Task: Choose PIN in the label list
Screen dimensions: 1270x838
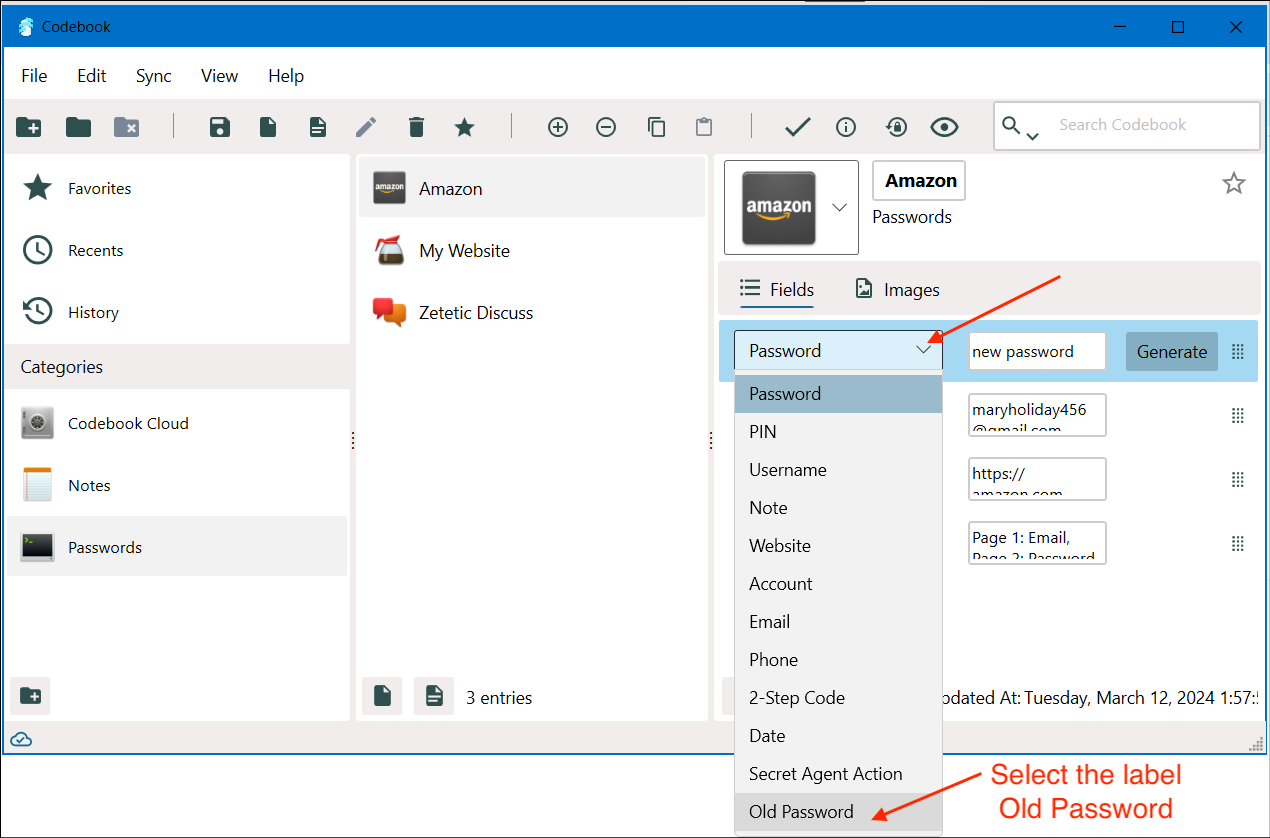Action: pyautogui.click(x=839, y=432)
